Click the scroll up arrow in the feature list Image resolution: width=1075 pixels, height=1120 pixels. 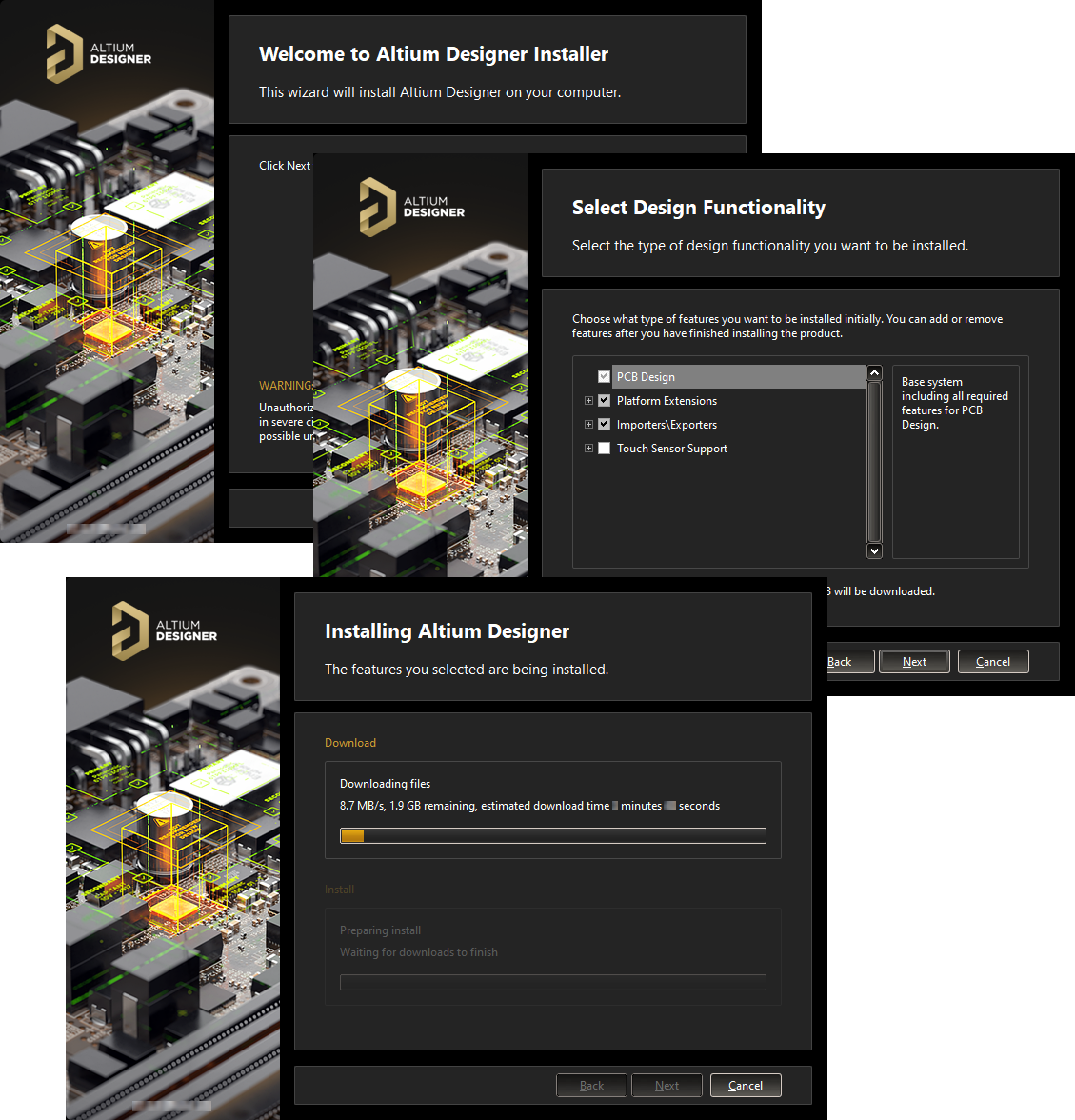point(874,373)
